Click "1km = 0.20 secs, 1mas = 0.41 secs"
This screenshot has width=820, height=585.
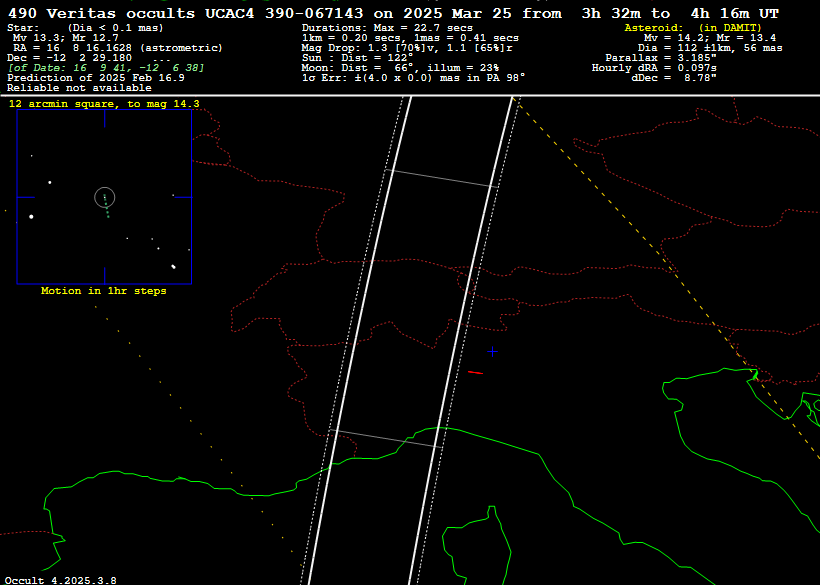pyautogui.click(x=410, y=38)
